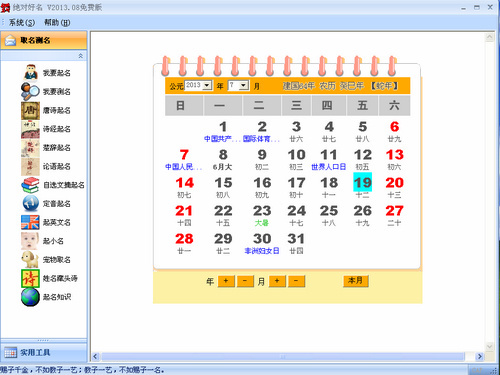Open 自选文摘起名 books icon
500x375 pixels.
point(30,185)
